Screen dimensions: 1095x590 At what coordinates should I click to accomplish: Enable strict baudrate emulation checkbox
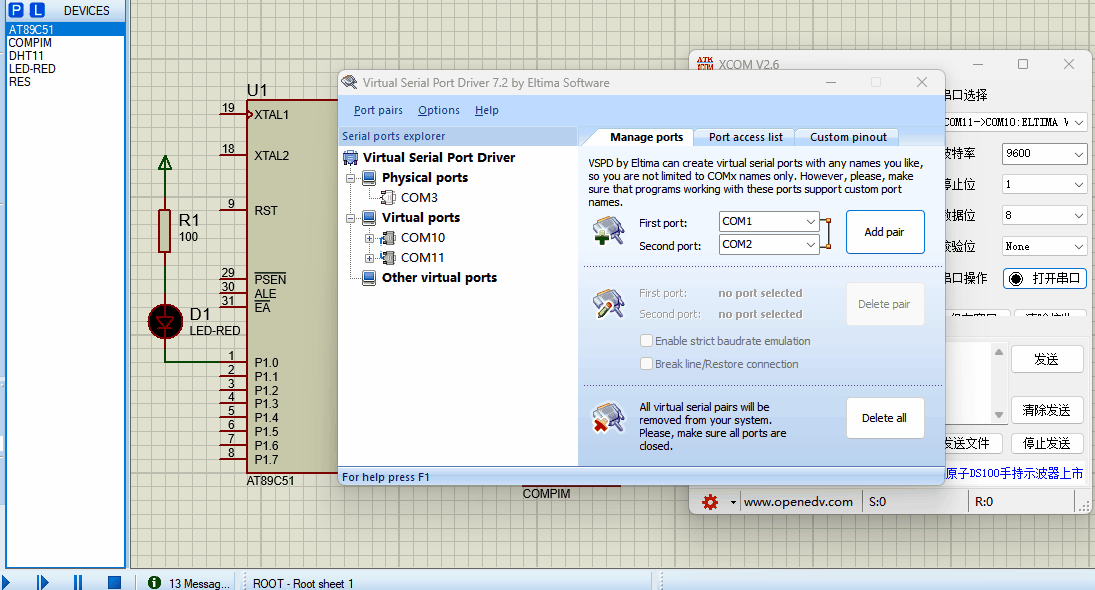[x=647, y=341]
